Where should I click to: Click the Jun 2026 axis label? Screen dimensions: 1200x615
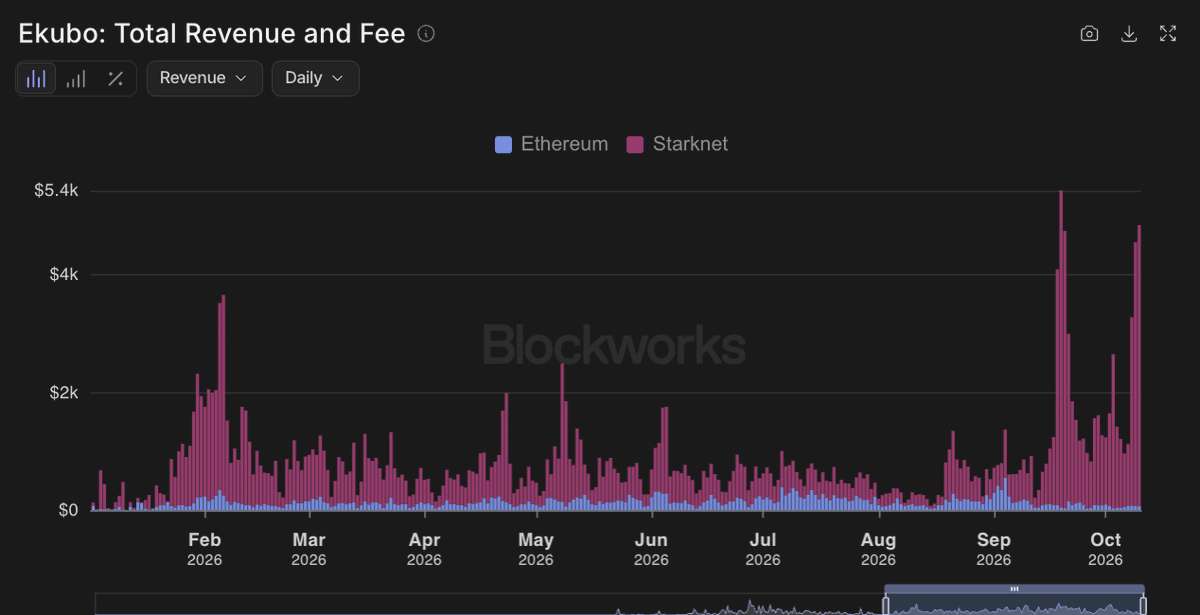[x=651, y=549]
